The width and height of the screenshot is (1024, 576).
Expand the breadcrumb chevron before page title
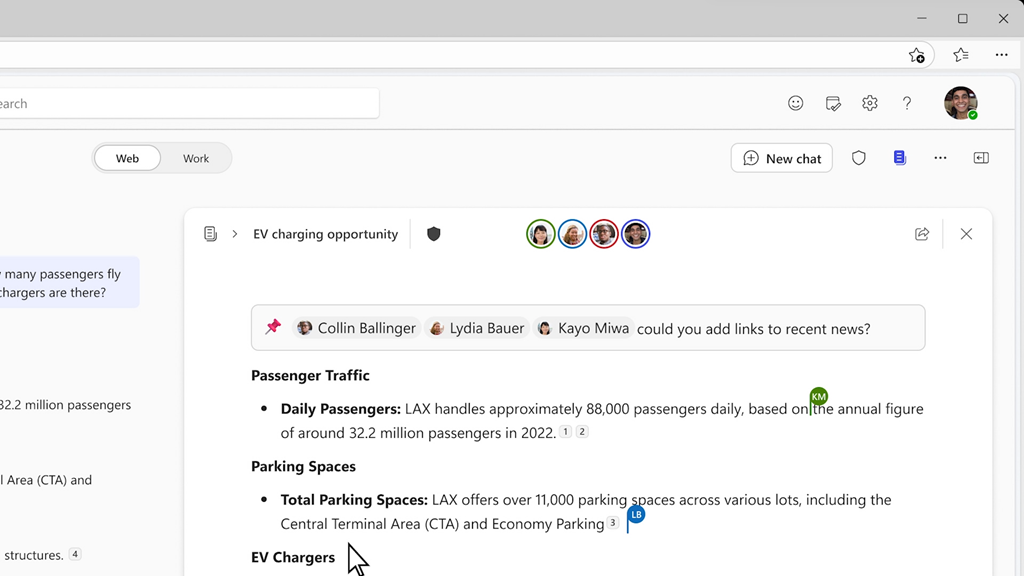pyautogui.click(x=235, y=234)
